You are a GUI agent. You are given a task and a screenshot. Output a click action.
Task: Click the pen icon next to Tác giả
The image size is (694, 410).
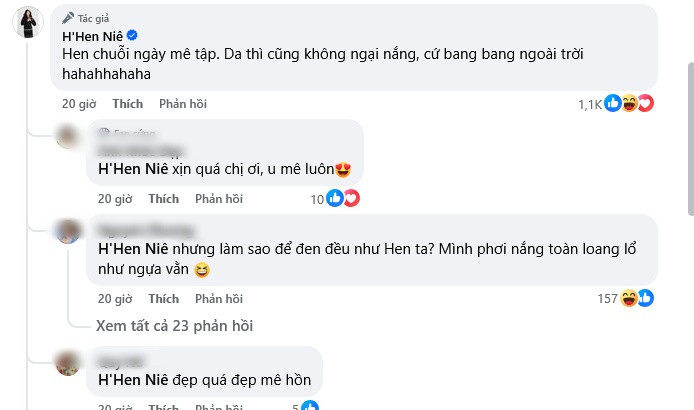click(67, 17)
